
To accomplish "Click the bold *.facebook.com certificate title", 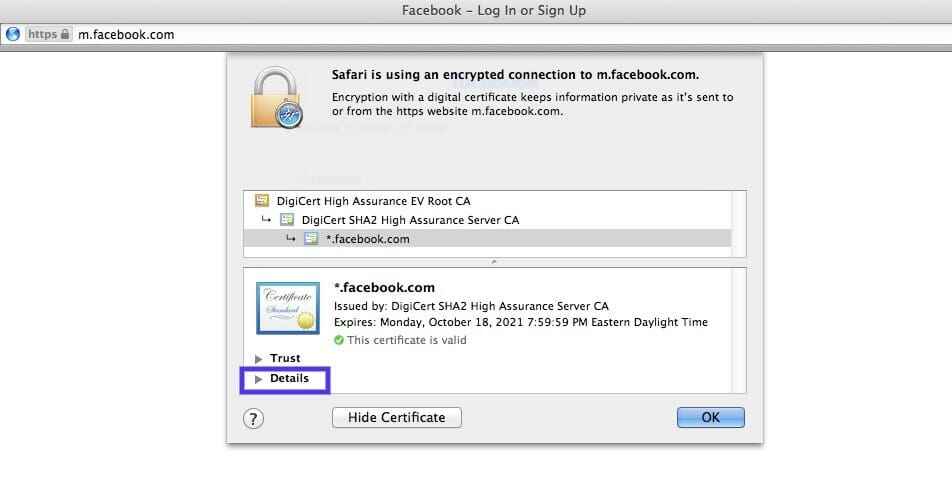I will (x=384, y=288).
